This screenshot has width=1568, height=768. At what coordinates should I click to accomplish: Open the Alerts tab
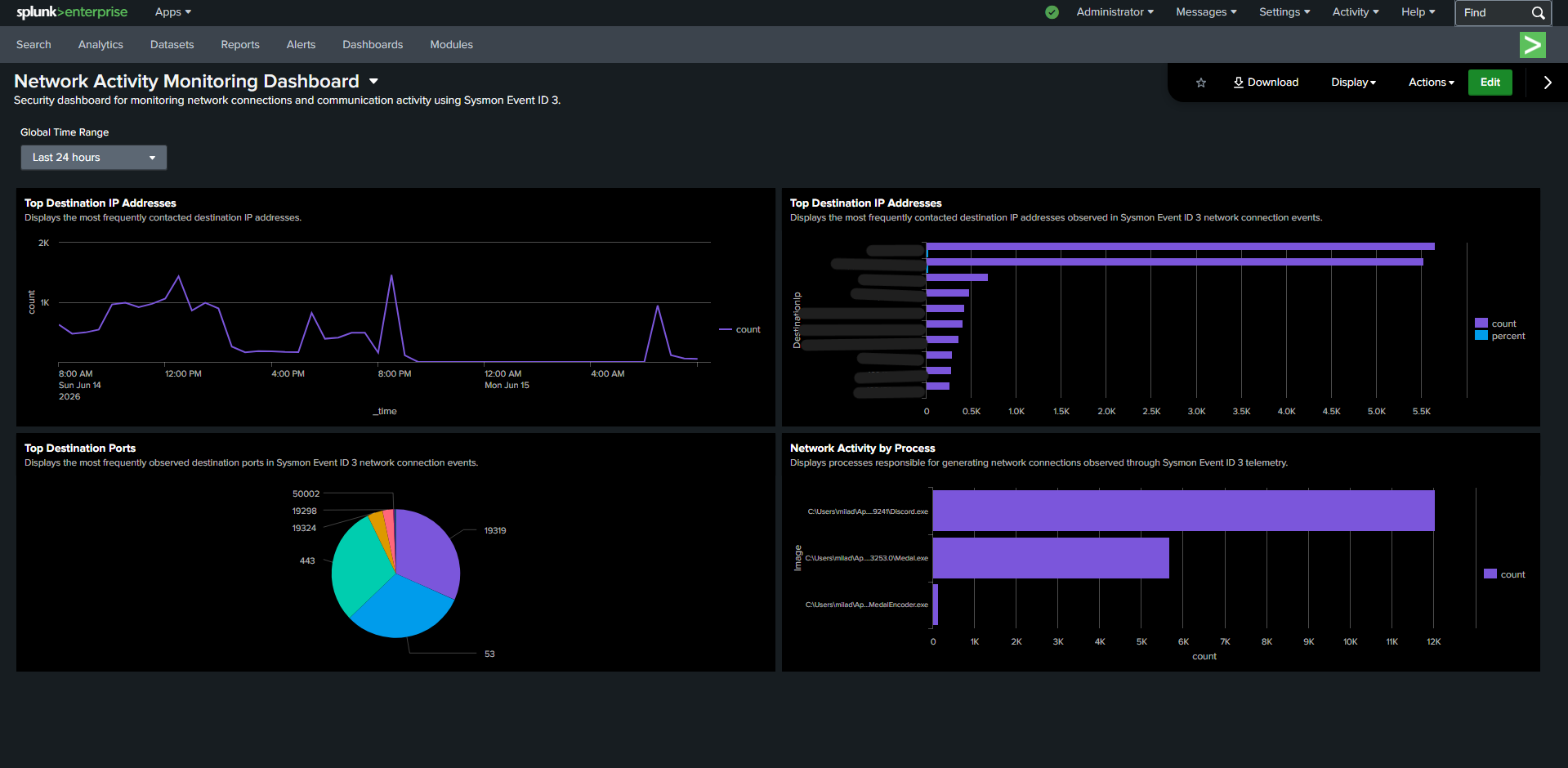[301, 45]
